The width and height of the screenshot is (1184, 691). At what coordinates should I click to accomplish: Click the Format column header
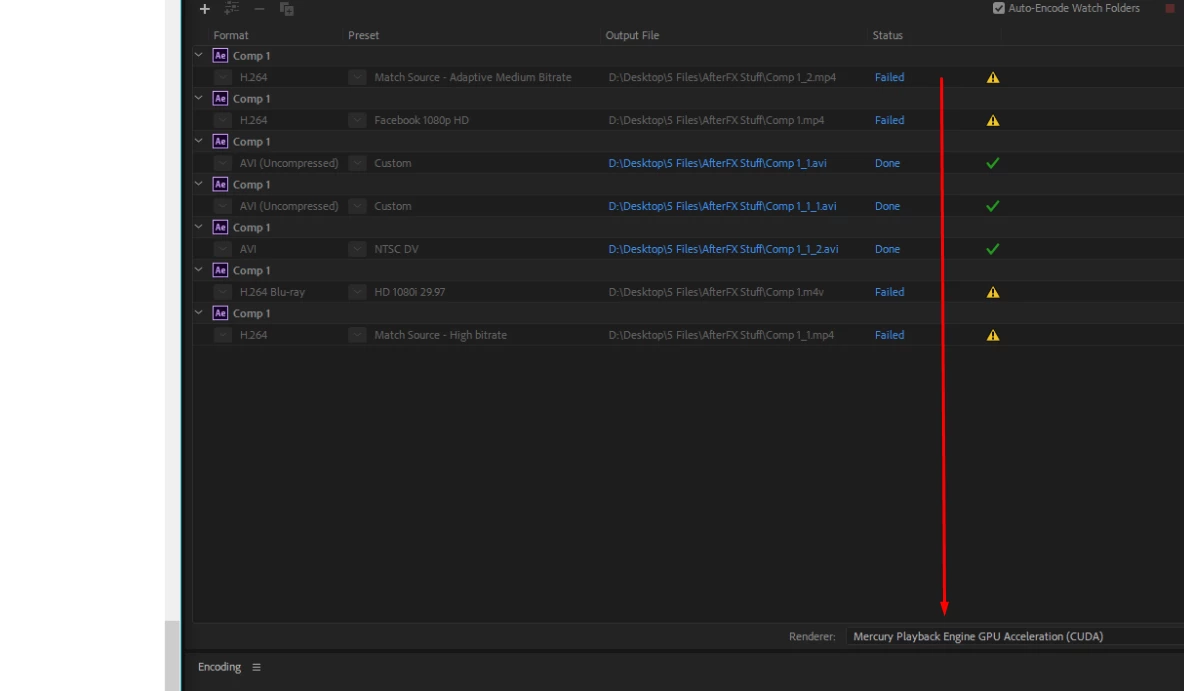[231, 35]
